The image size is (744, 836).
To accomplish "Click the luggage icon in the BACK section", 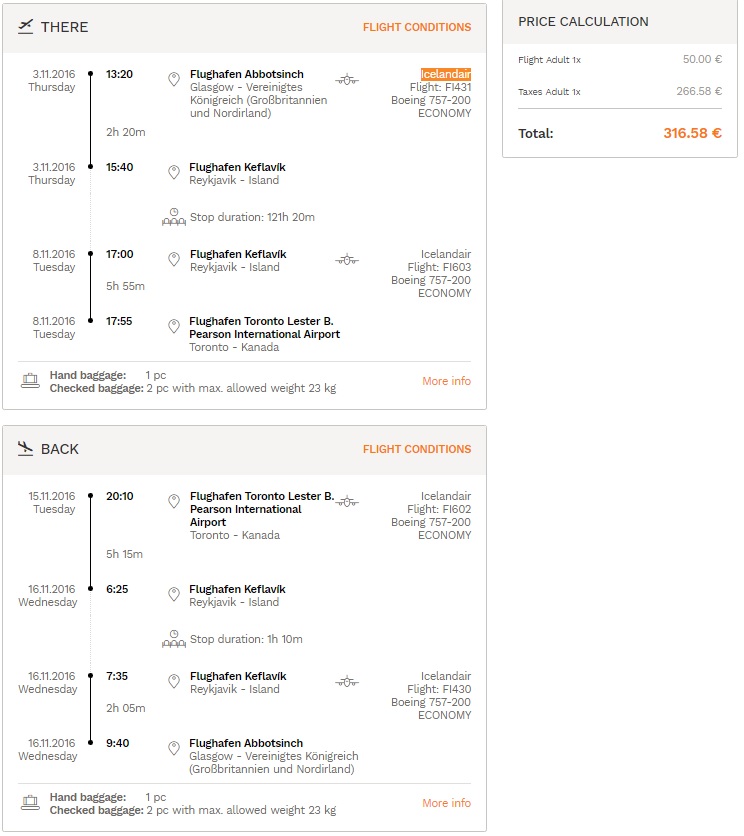I will 30,802.
